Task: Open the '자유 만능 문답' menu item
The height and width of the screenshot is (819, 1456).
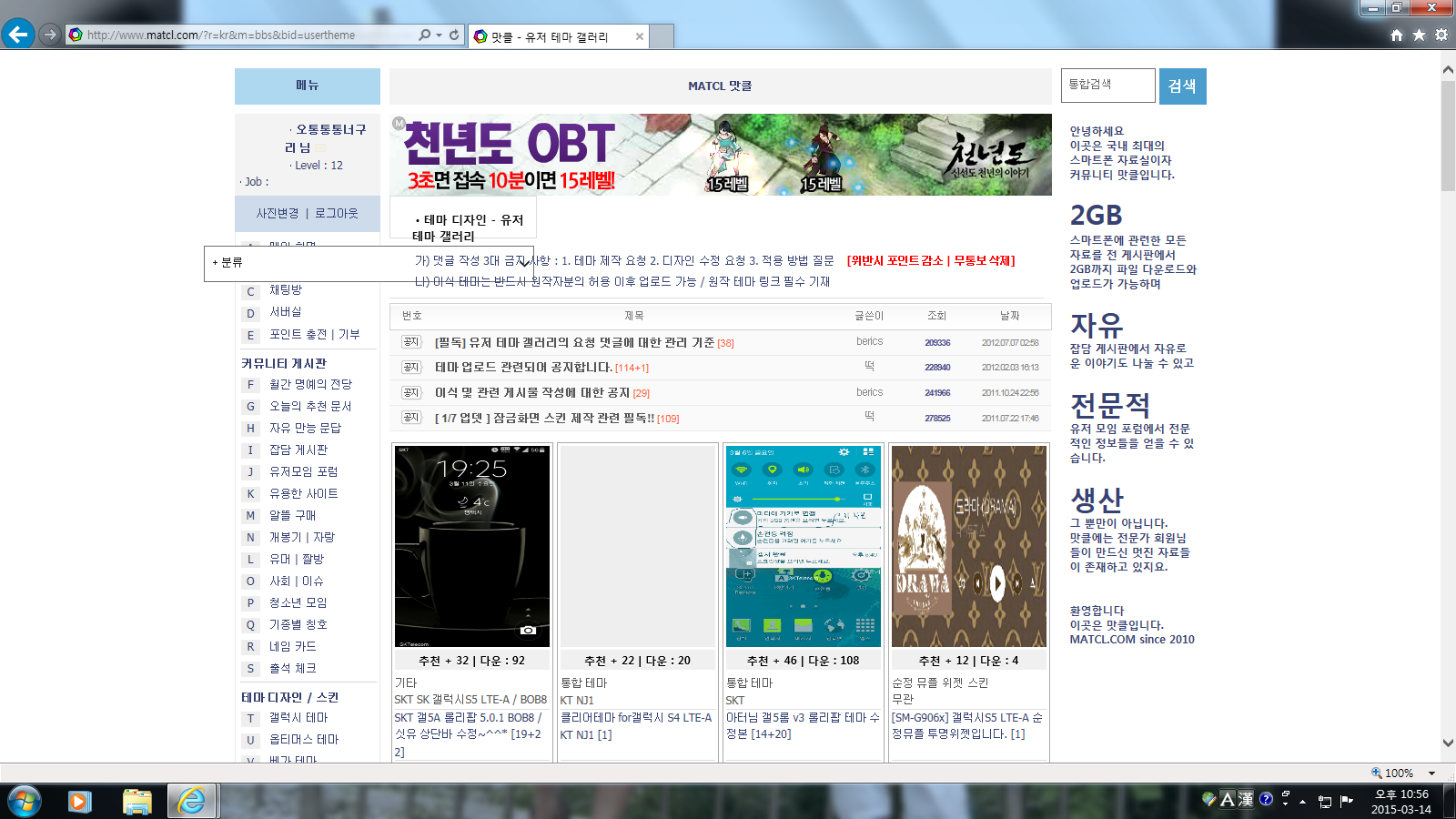Action: (305, 428)
